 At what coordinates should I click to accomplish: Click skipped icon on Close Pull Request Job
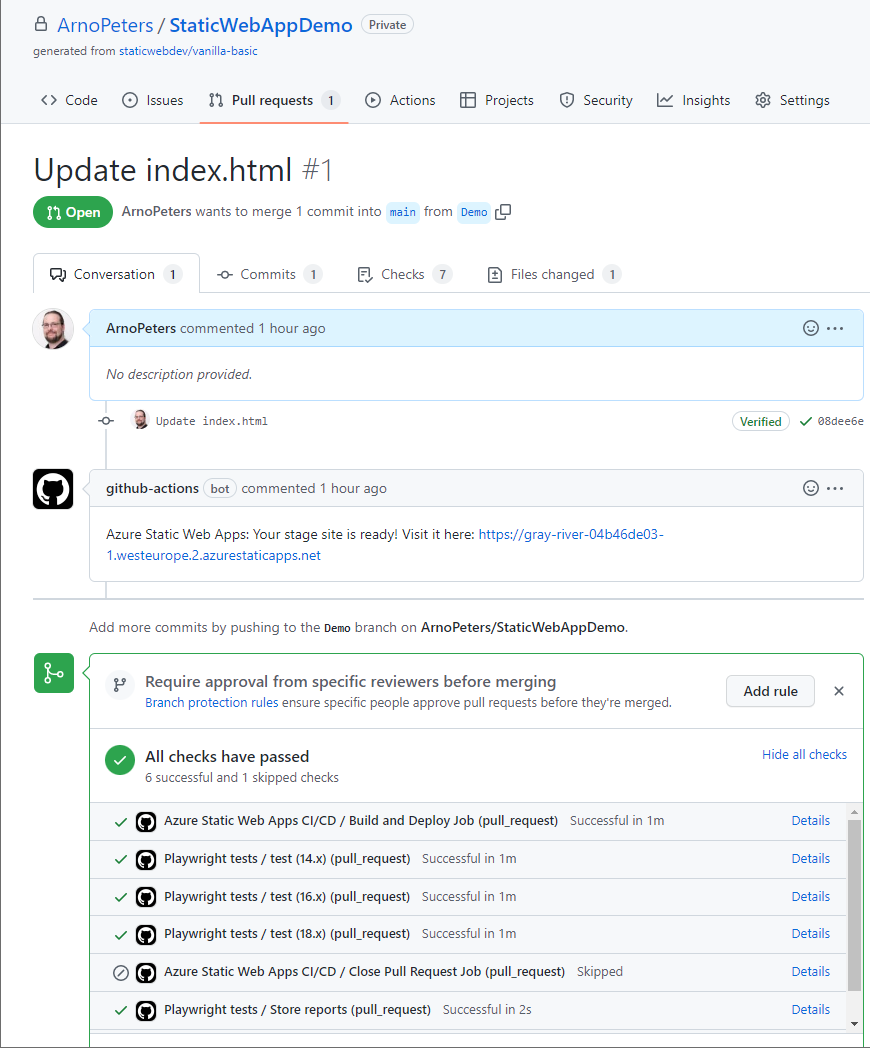pos(121,972)
